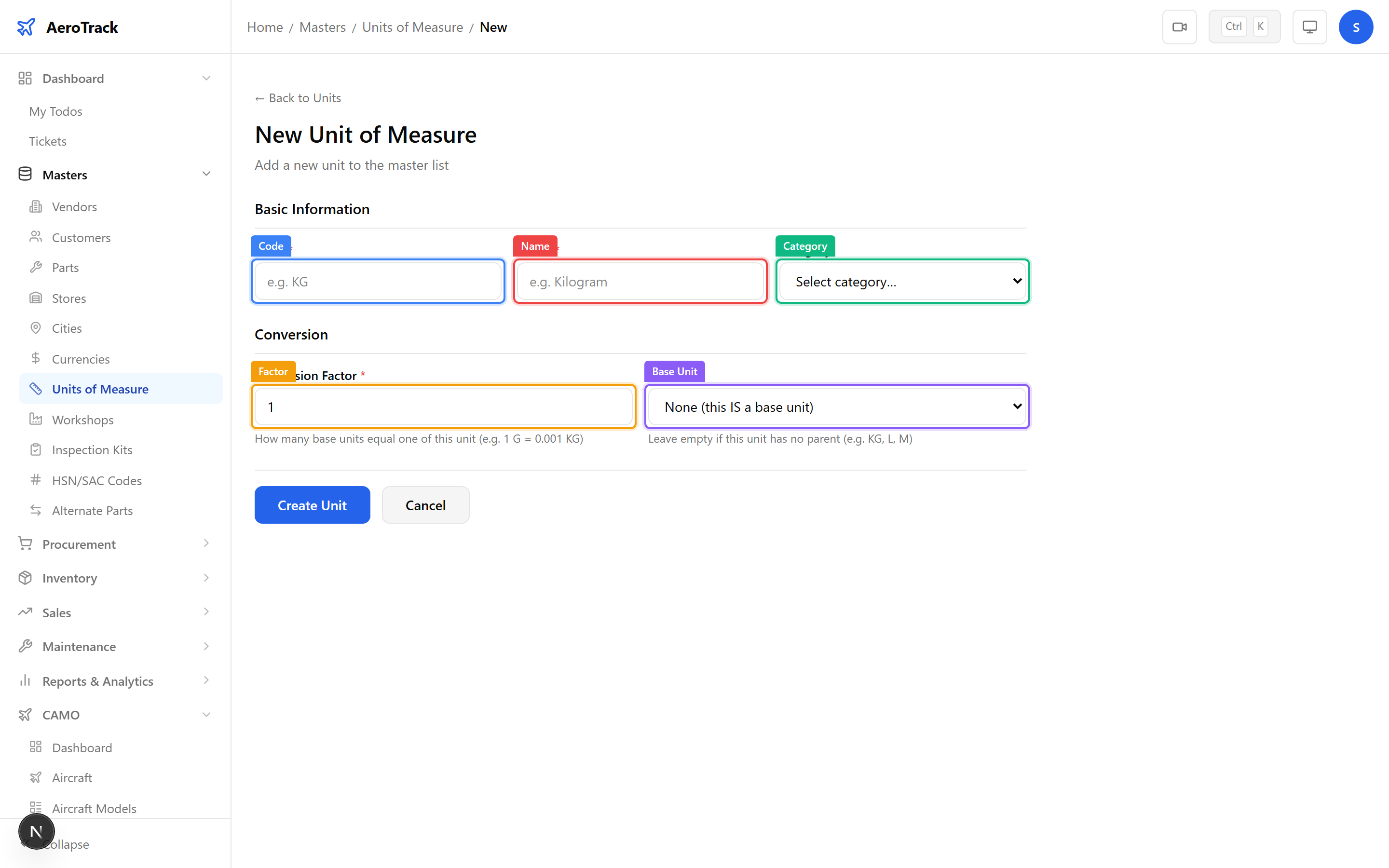Click Back to Units link
Screen dimensions: 1389x868
tap(297, 97)
